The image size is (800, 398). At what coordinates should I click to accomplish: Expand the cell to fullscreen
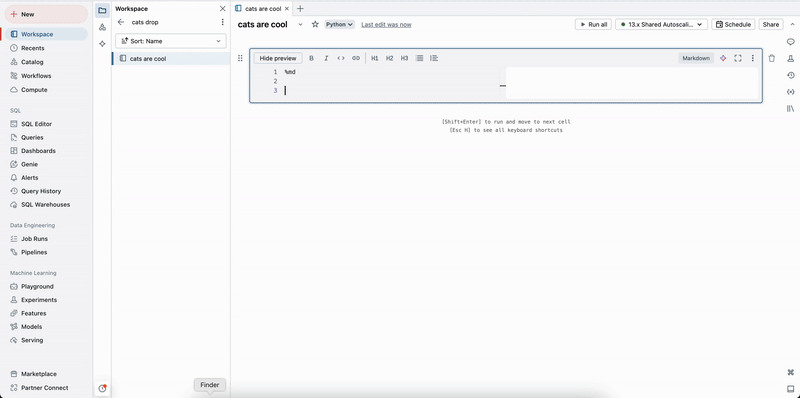click(x=738, y=58)
